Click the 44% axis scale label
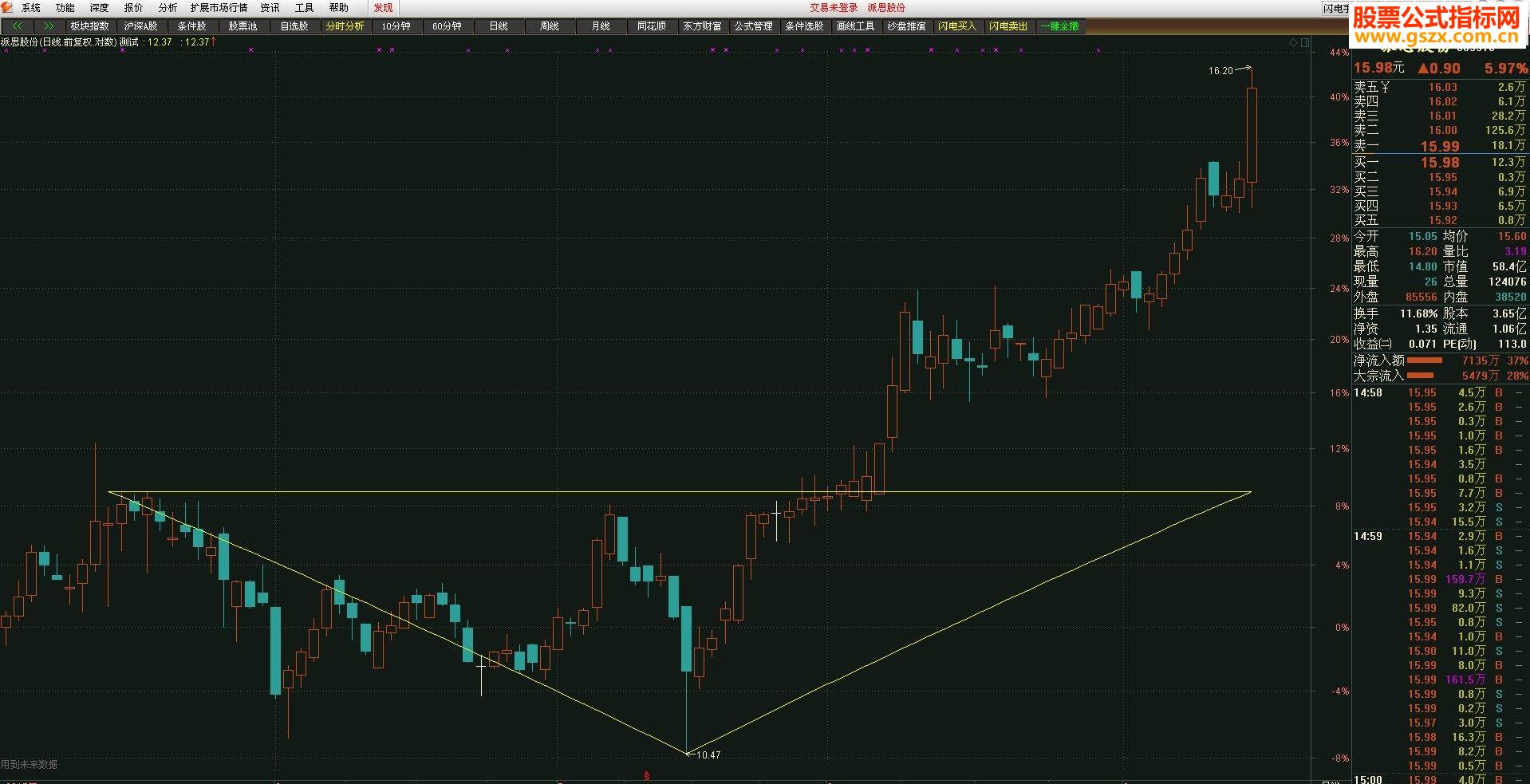Viewport: 1530px width, 784px height. (x=1339, y=53)
